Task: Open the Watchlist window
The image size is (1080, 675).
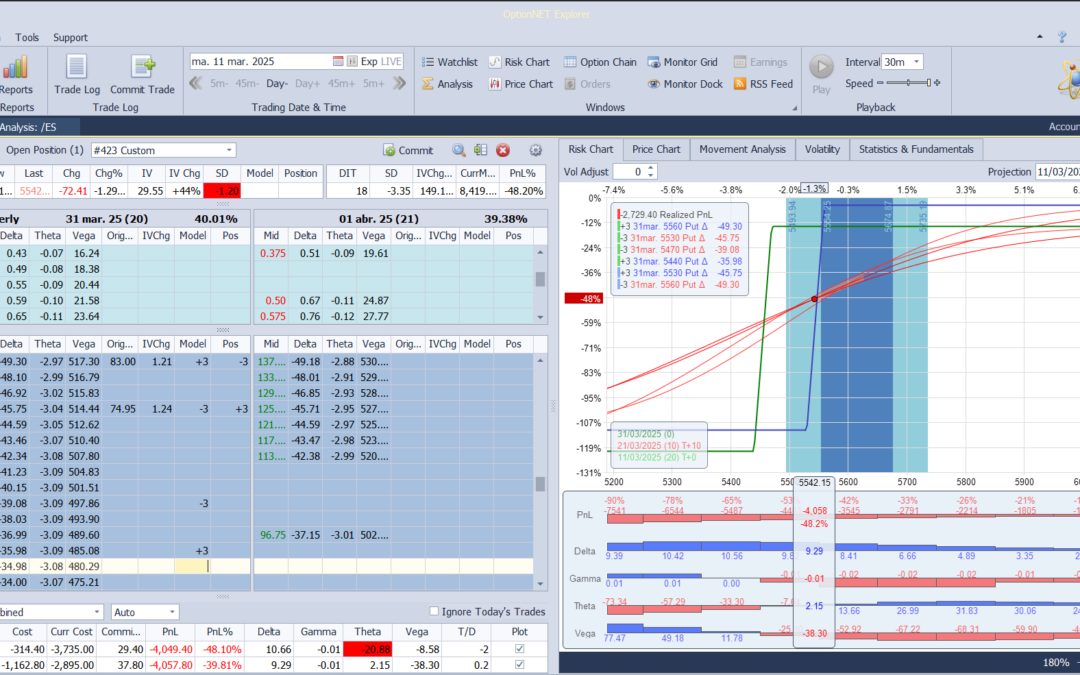Action: click(x=450, y=62)
